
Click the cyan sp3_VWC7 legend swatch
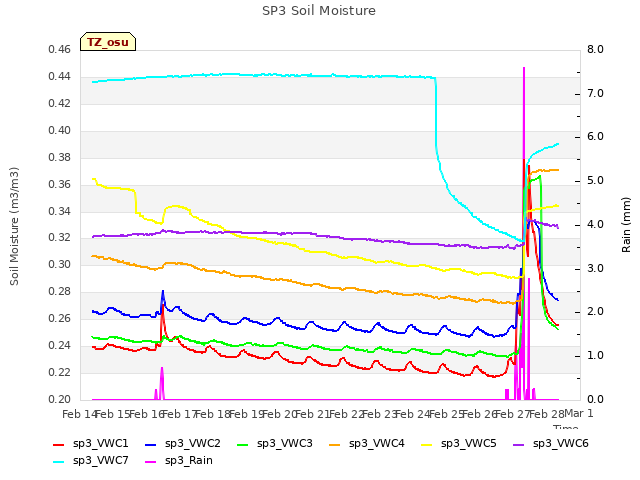(59, 462)
